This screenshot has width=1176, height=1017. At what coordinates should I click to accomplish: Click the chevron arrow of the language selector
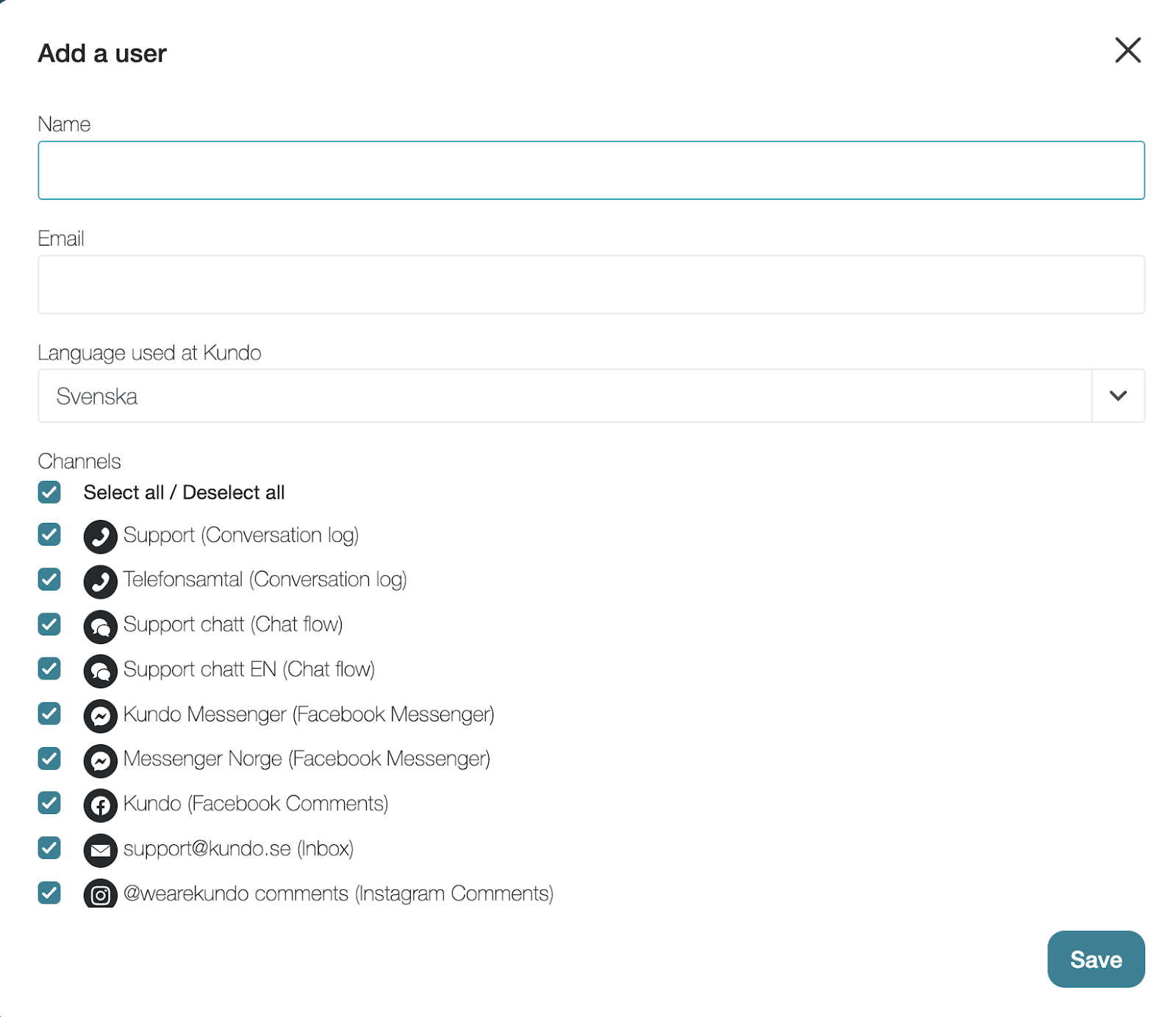[x=1118, y=396]
